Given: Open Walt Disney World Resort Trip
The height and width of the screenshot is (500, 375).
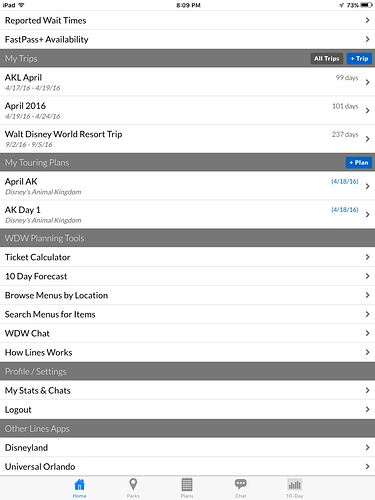Looking at the screenshot, I should pyautogui.click(x=187, y=139).
